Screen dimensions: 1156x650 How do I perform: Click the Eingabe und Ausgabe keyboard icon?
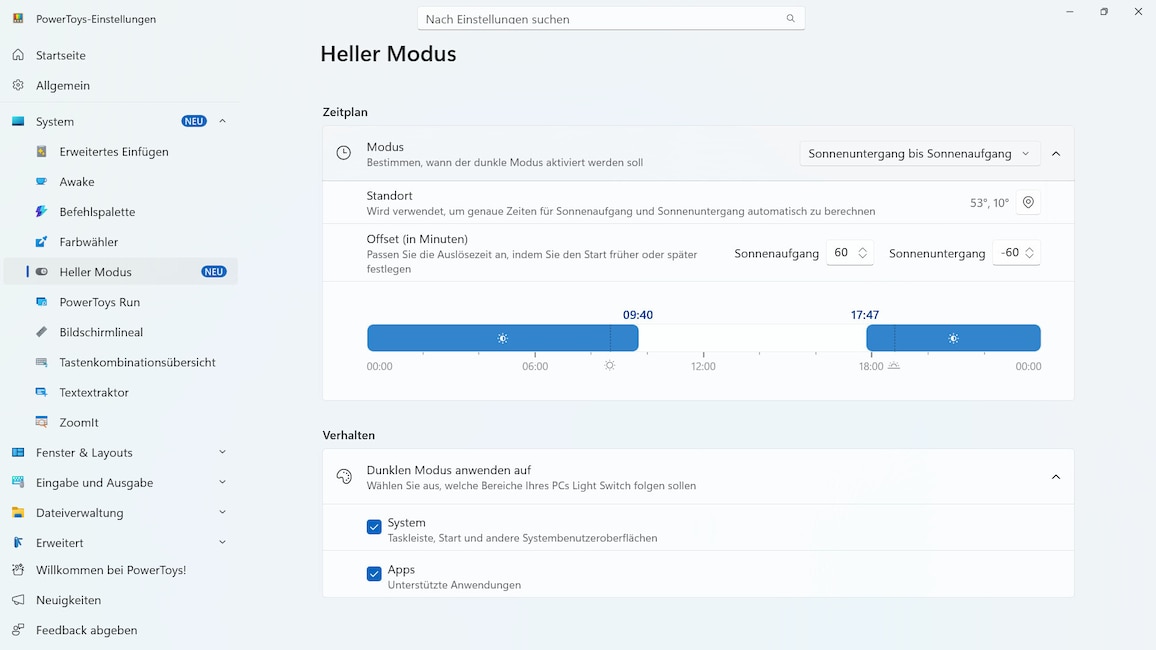click(x=18, y=483)
